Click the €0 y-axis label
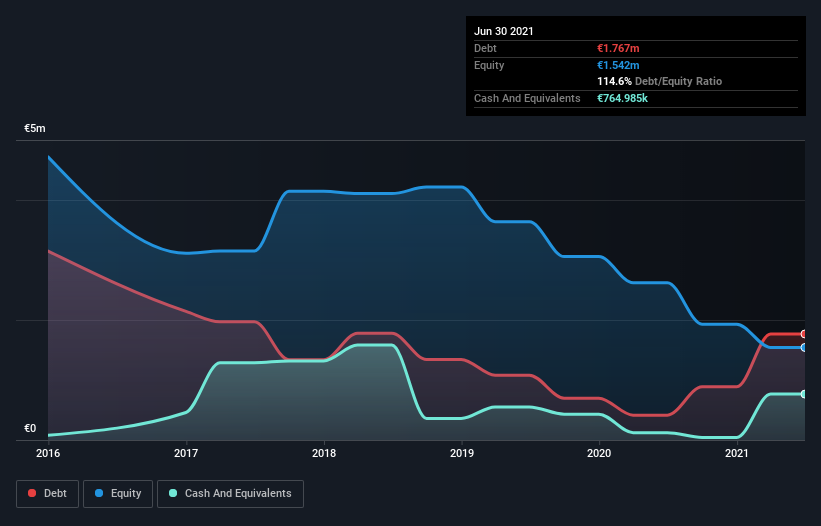The width and height of the screenshot is (821, 526). pyautogui.click(x=30, y=428)
